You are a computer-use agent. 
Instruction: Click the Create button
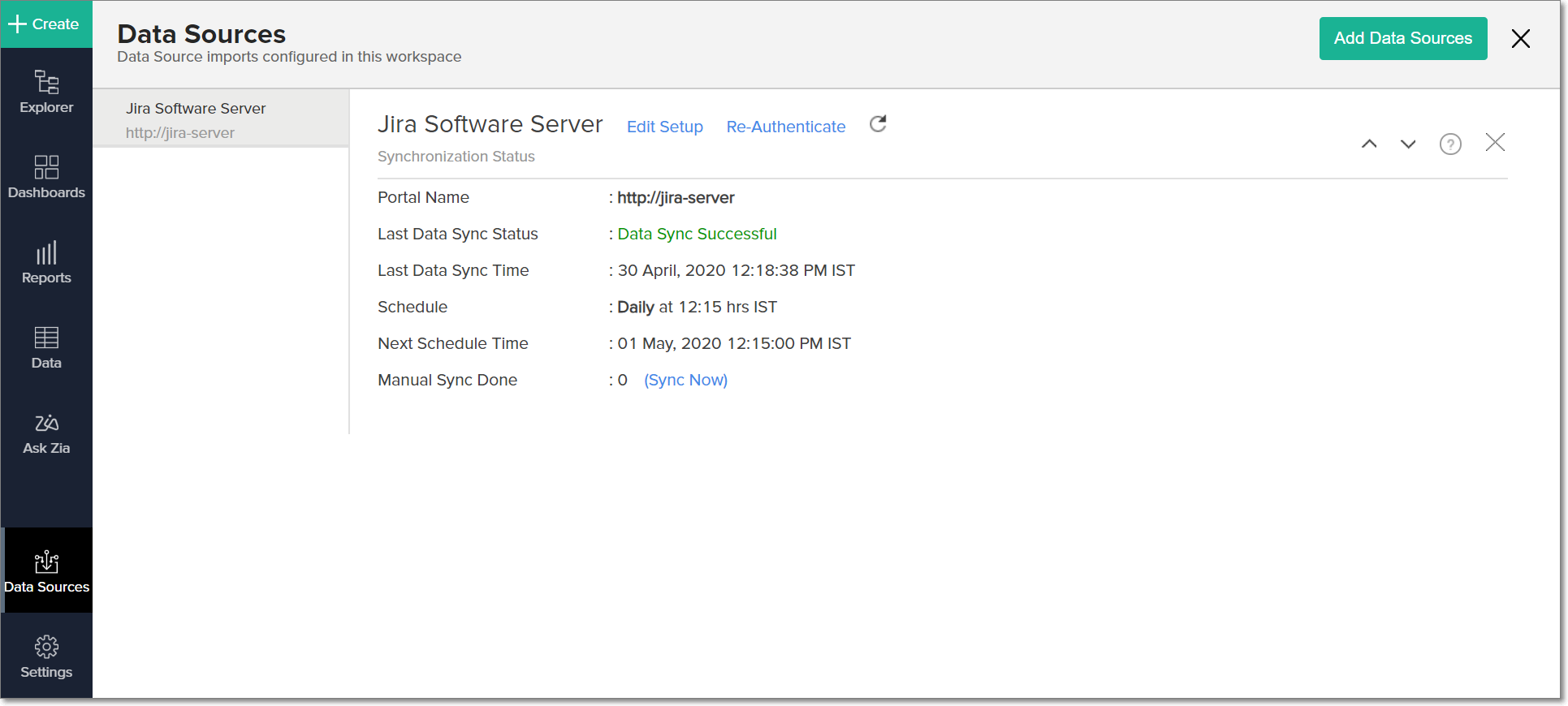pyautogui.click(x=45, y=24)
